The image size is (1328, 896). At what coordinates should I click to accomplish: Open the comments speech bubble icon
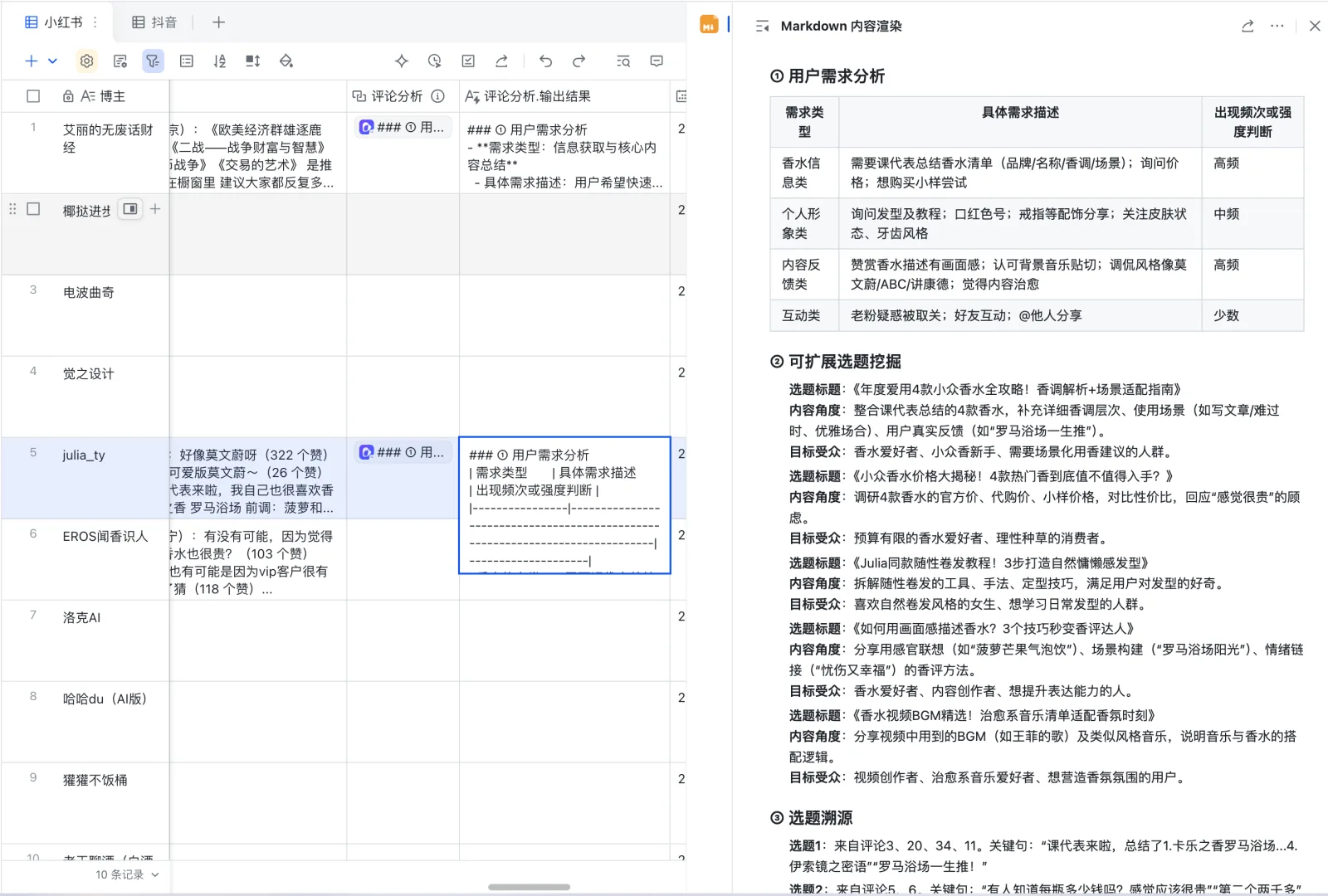click(657, 61)
